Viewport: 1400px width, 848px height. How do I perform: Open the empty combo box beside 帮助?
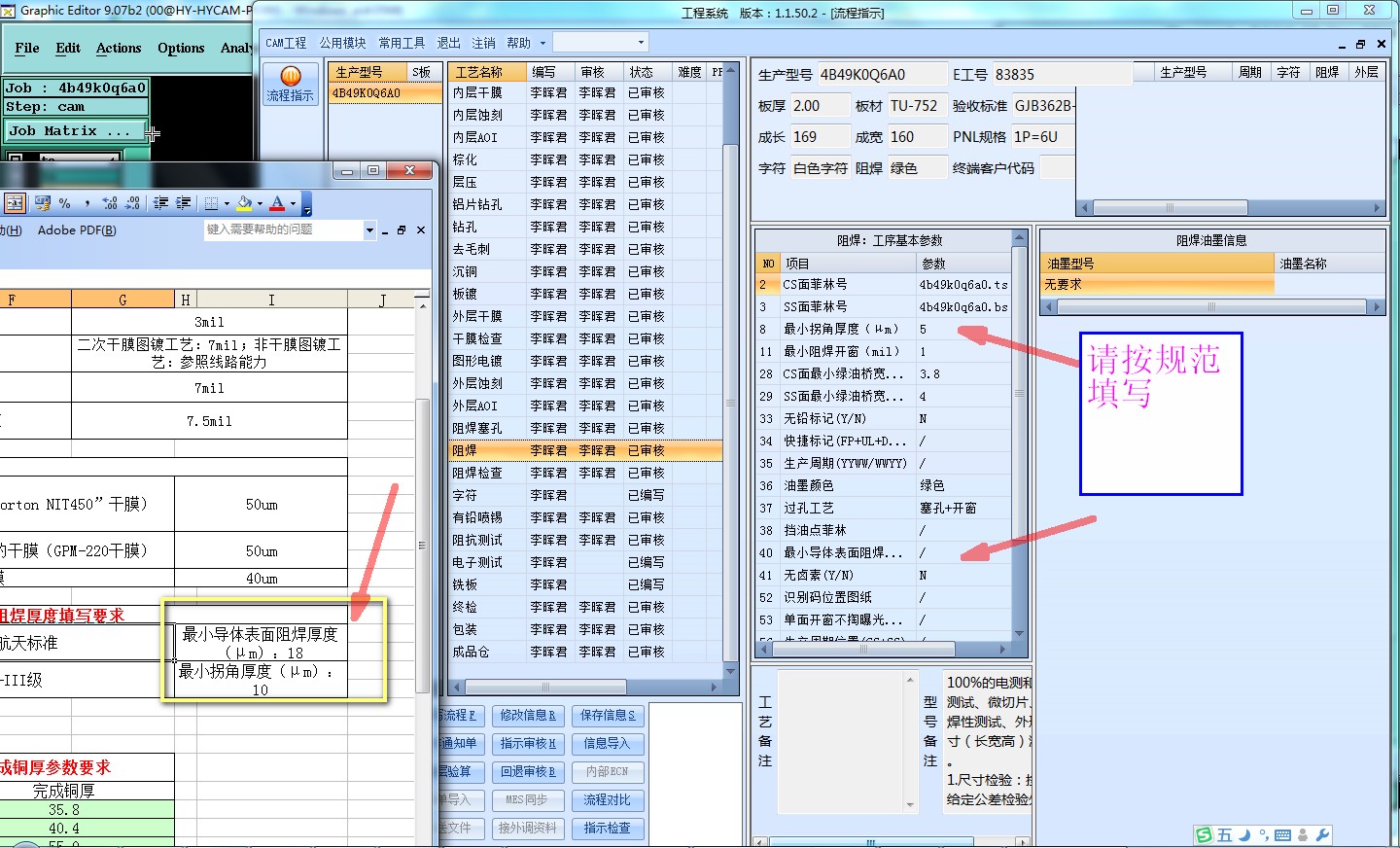point(600,43)
